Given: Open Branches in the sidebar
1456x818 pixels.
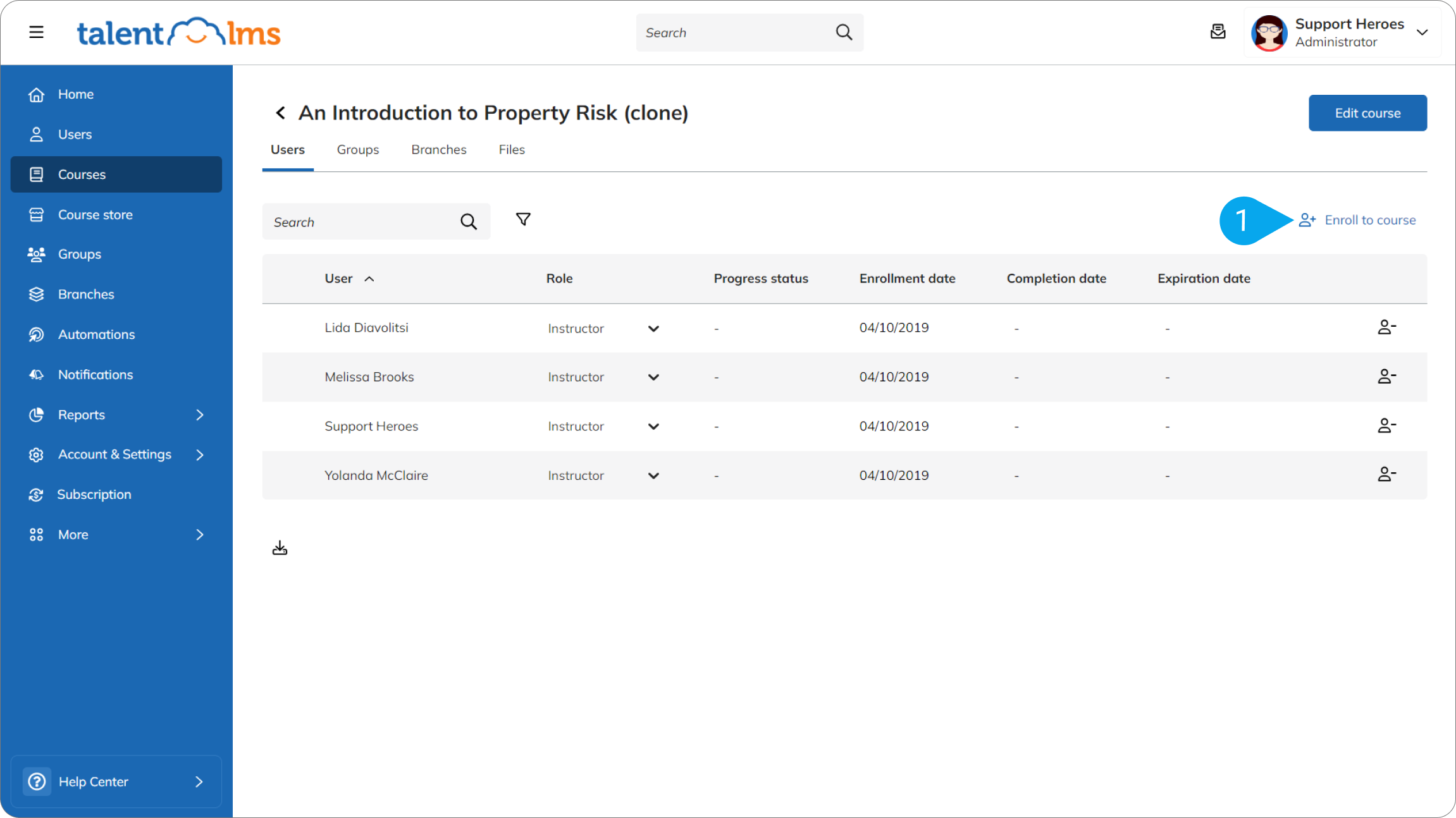Looking at the screenshot, I should pos(116,295).
